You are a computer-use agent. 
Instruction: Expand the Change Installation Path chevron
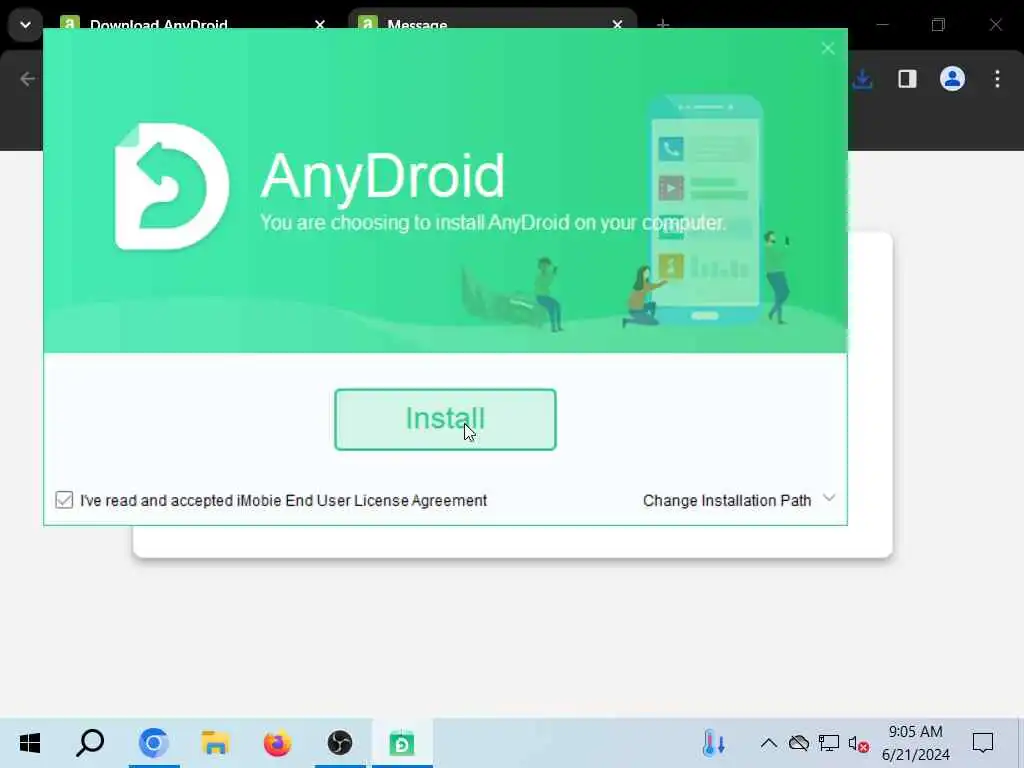(829, 498)
